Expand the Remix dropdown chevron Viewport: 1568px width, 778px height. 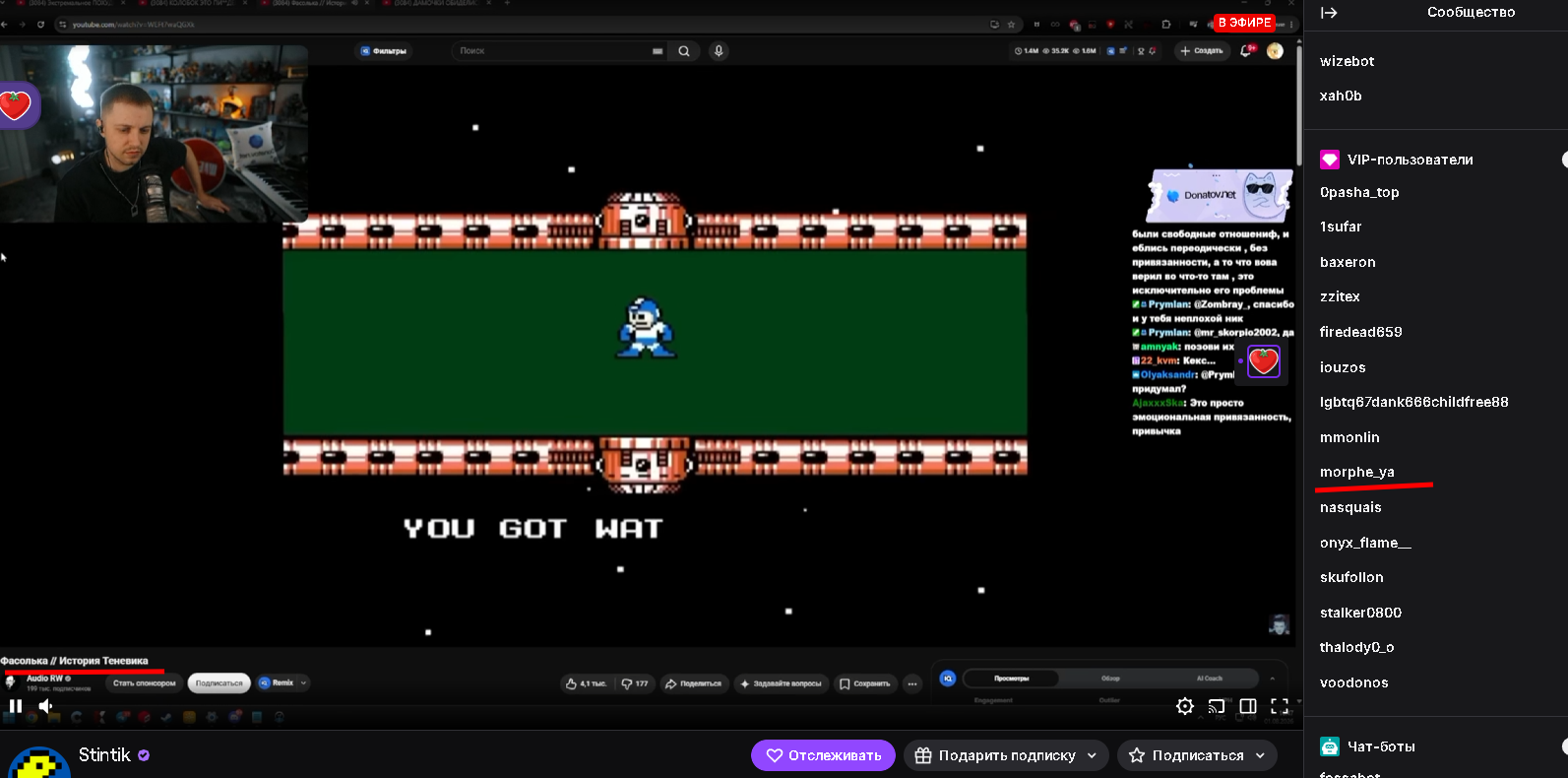tap(303, 682)
